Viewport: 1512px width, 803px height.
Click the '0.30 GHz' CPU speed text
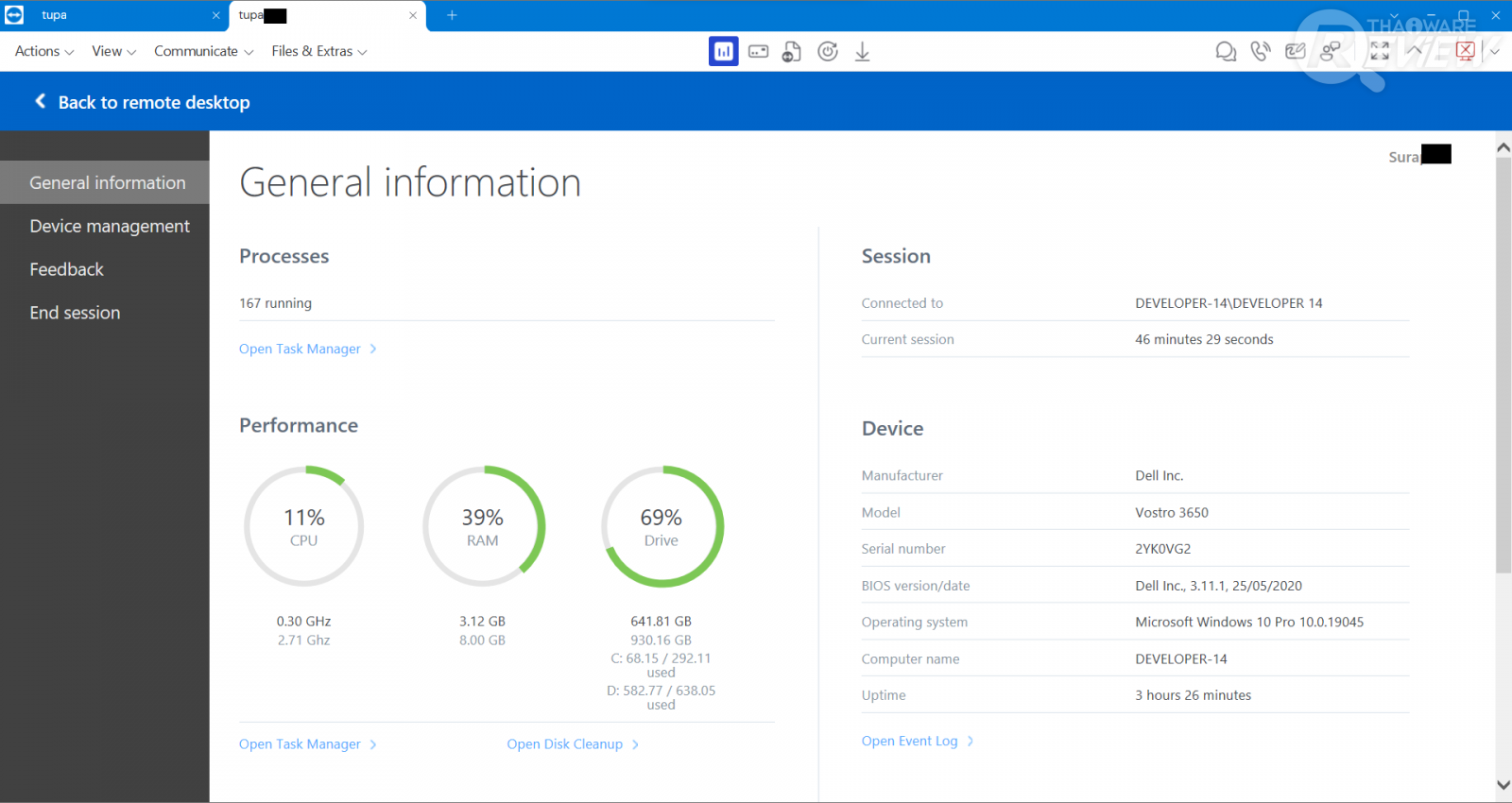[304, 622]
